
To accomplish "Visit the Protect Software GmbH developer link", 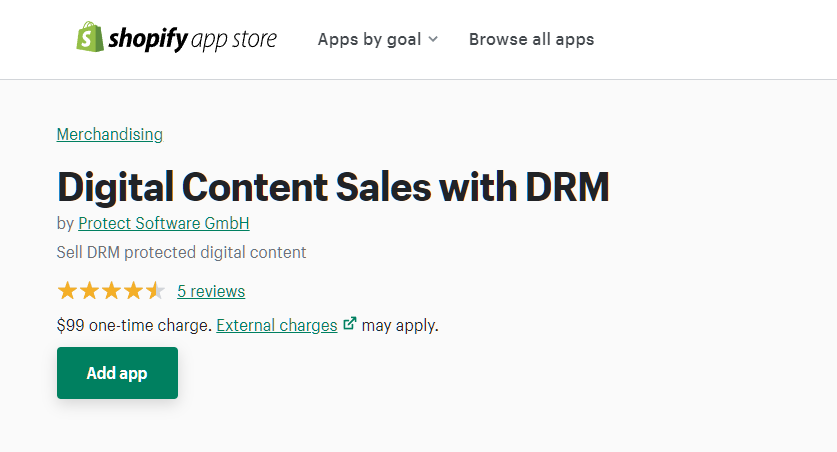I will click(x=164, y=223).
